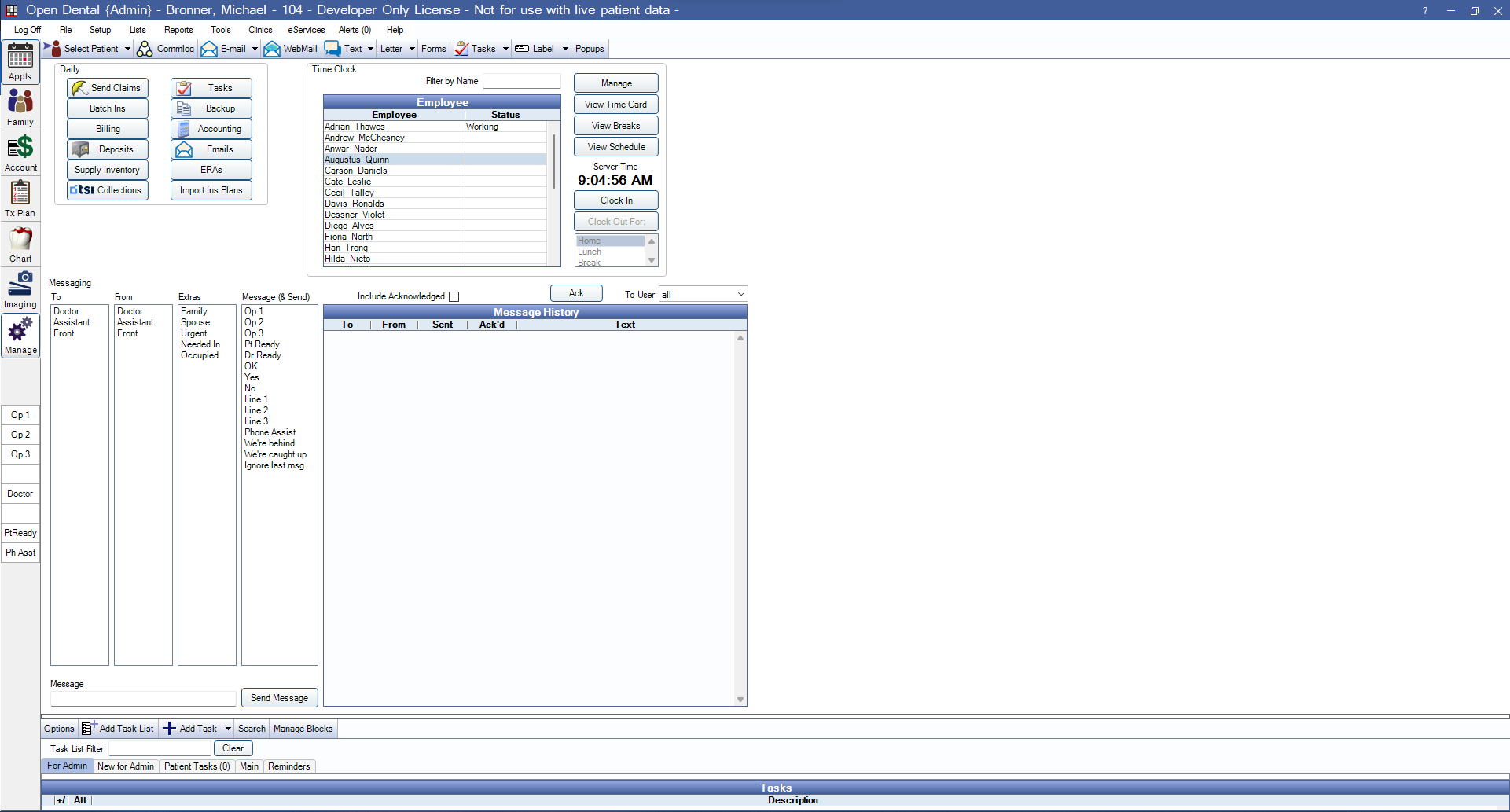The width and height of the screenshot is (1510, 812).
Task: Switch to the Chart tooth icon
Action: coord(20,244)
